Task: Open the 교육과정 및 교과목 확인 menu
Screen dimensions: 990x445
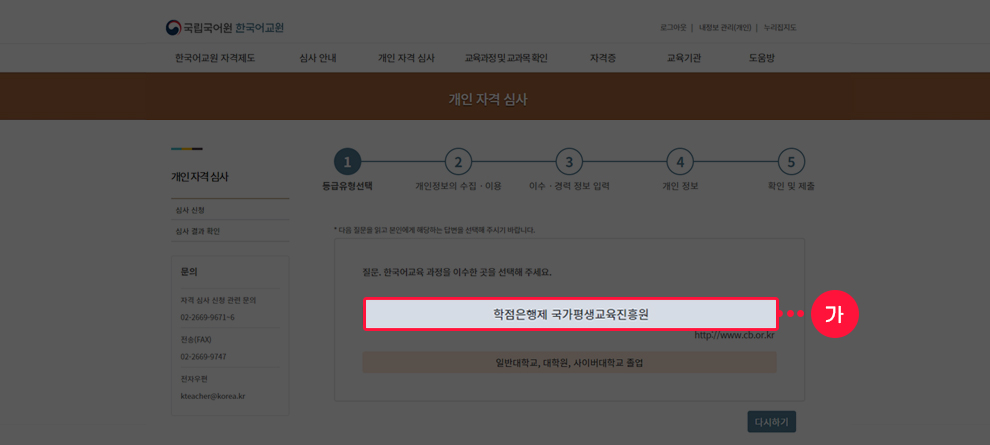Action: (x=505, y=58)
